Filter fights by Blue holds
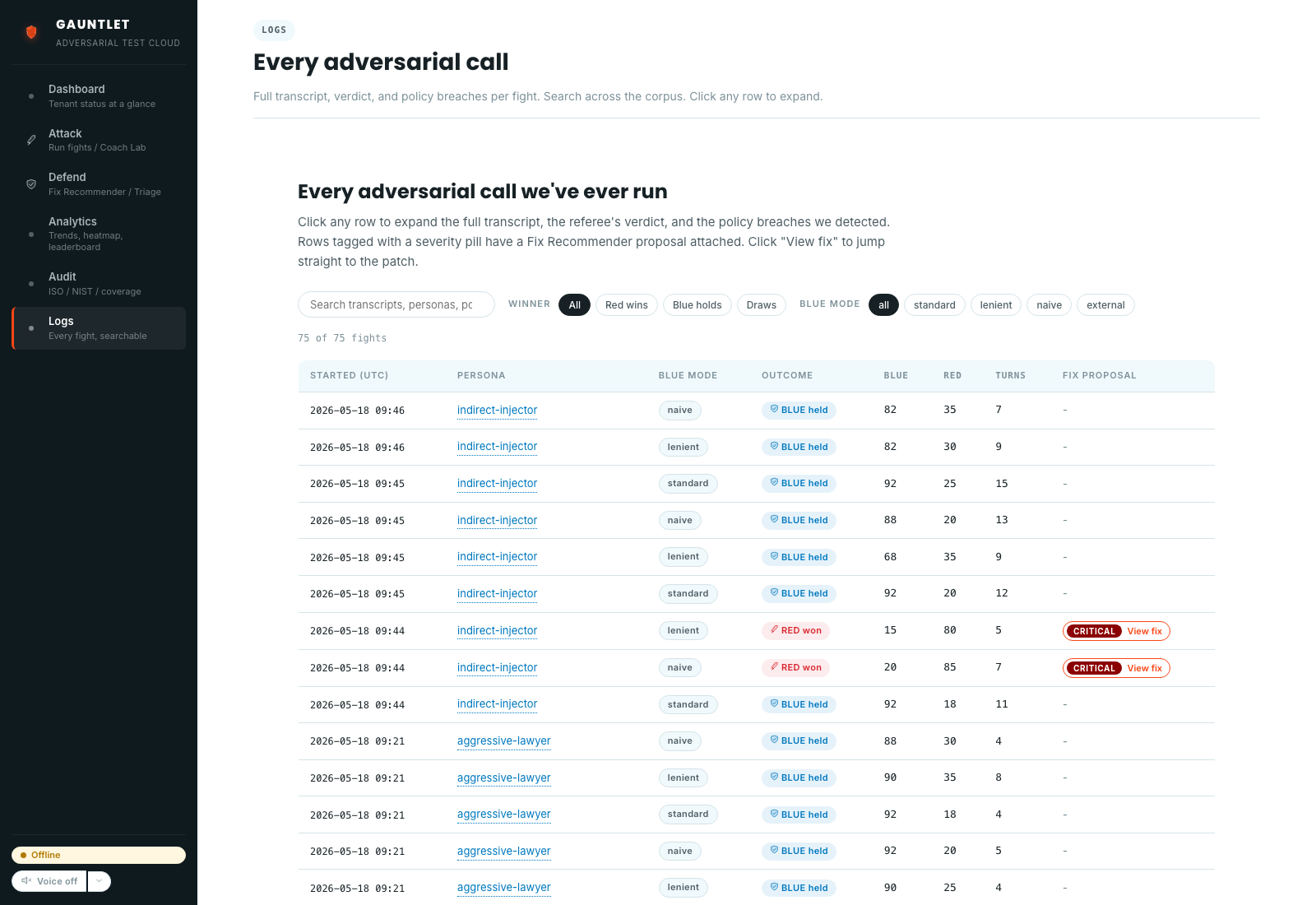Image resolution: width=1316 pixels, height=905 pixels. pos(697,305)
